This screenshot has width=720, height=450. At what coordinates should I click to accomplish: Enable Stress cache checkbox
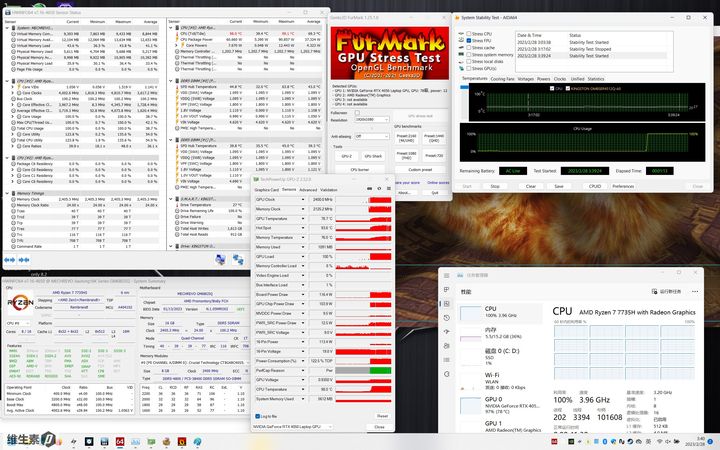[x=468, y=48]
